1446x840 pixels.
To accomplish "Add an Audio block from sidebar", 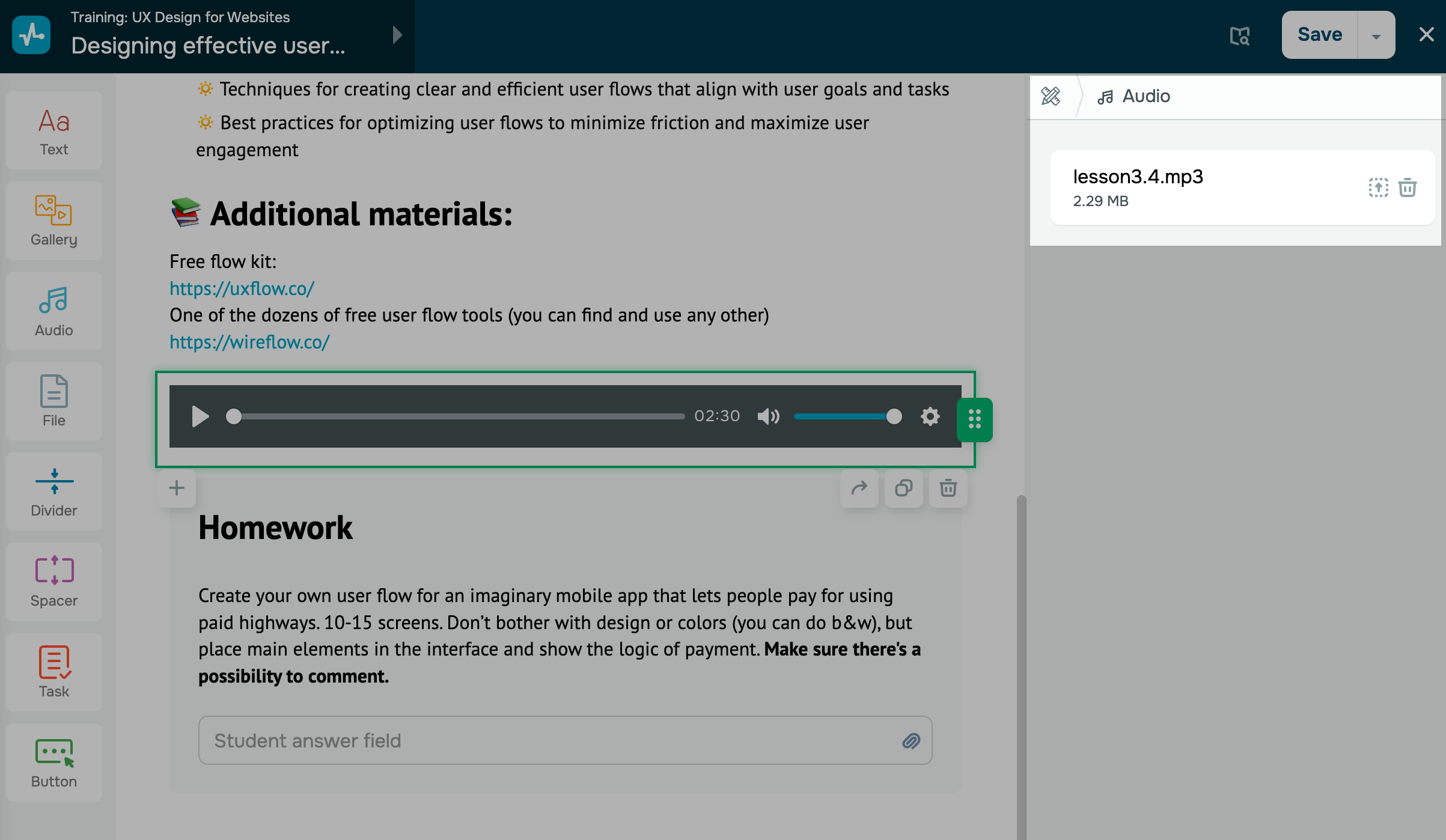I will click(53, 311).
